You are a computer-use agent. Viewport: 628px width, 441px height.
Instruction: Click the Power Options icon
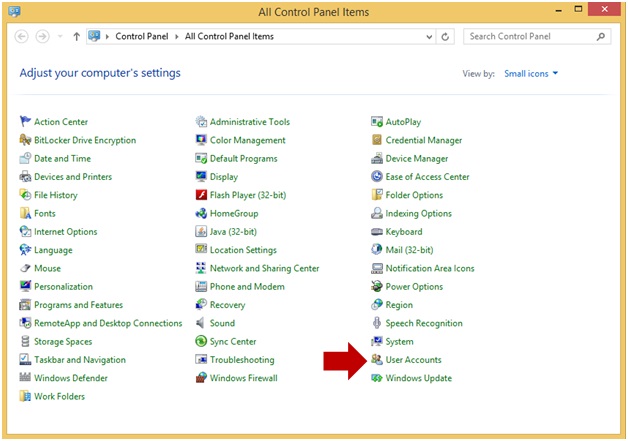[377, 287]
